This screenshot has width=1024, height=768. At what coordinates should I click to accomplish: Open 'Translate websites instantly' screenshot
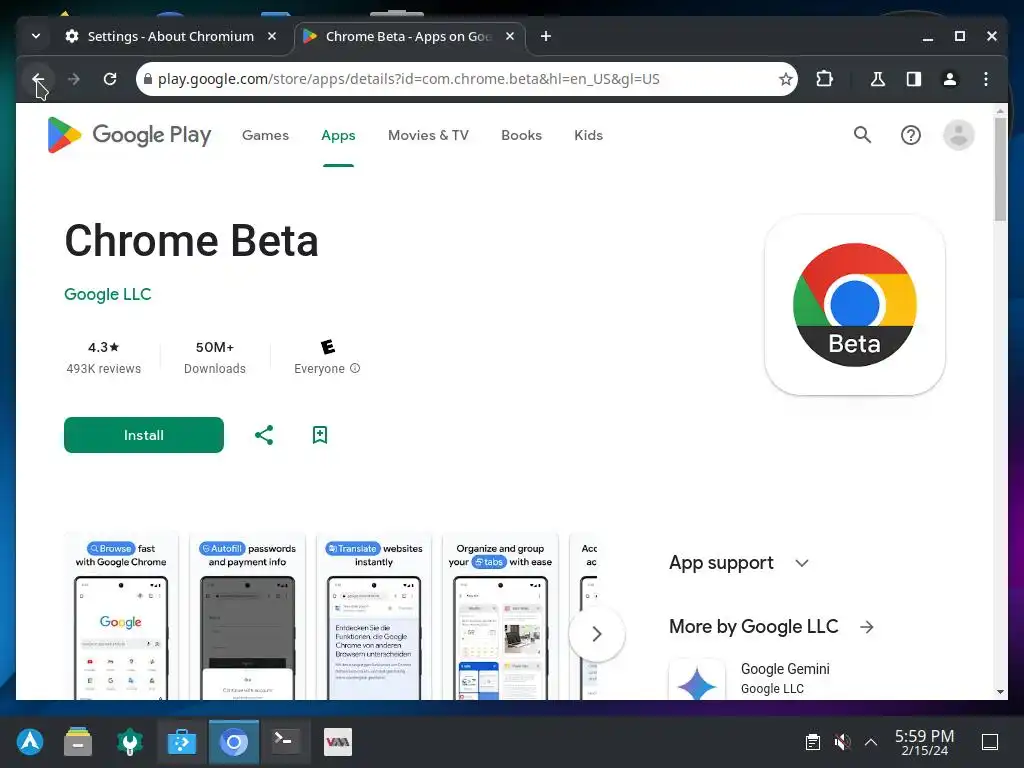[x=374, y=617]
